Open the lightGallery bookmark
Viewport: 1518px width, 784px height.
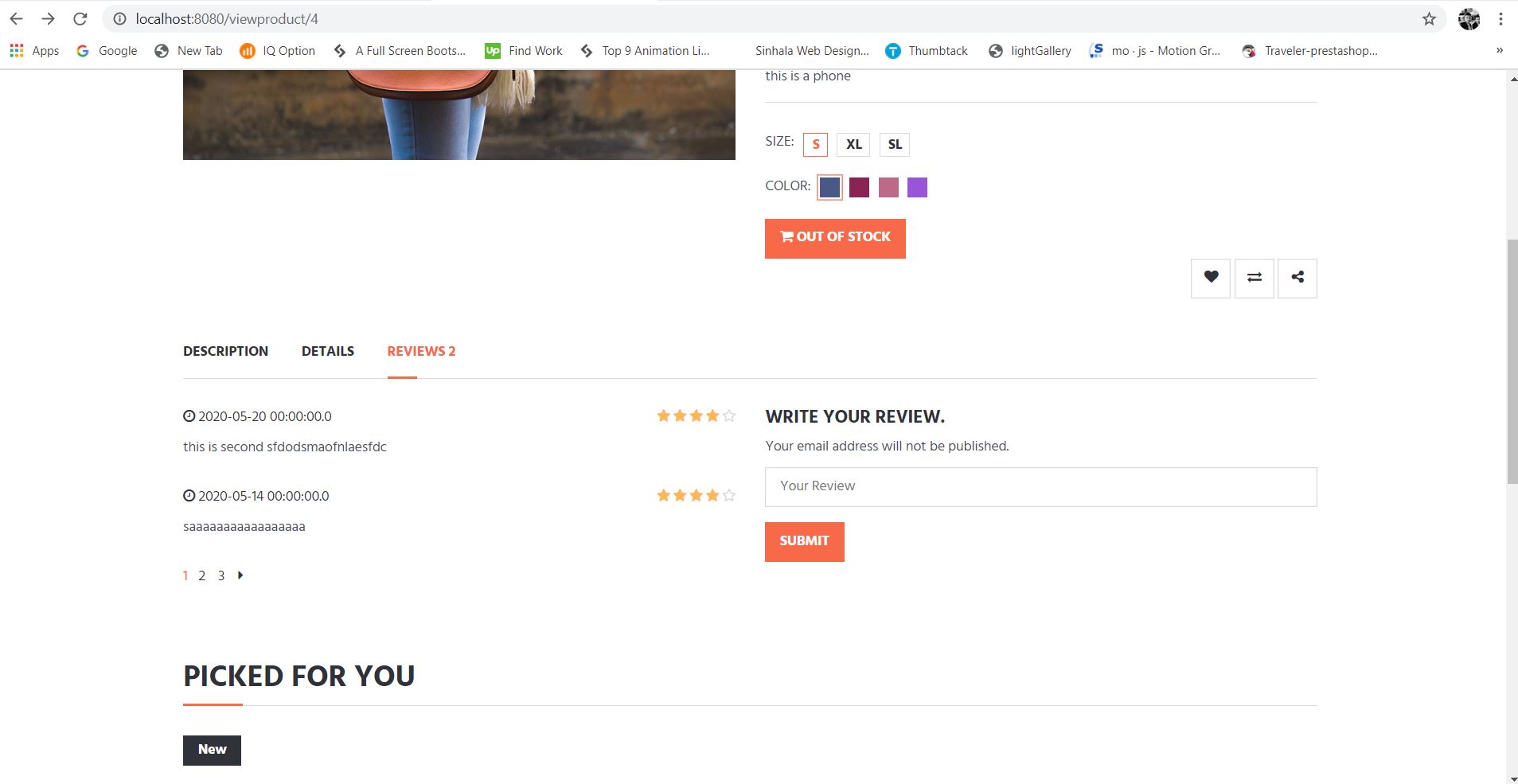[x=1030, y=51]
